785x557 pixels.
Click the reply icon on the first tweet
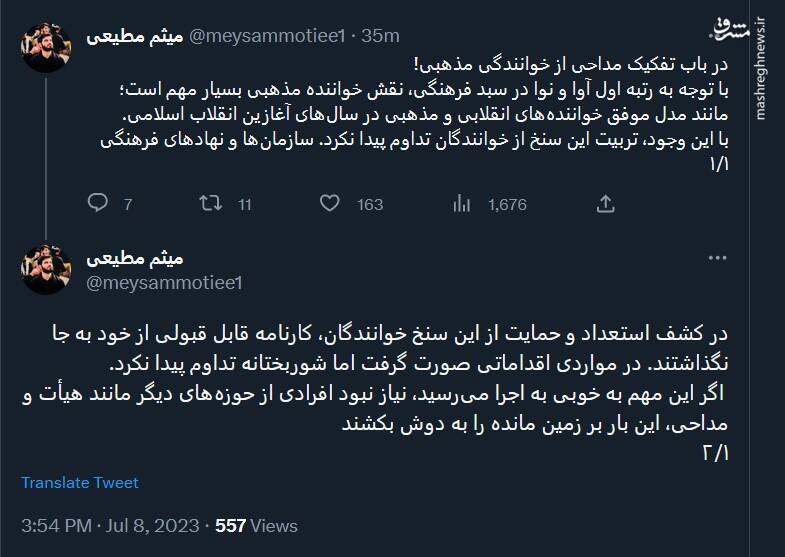pyautogui.click(x=97, y=204)
